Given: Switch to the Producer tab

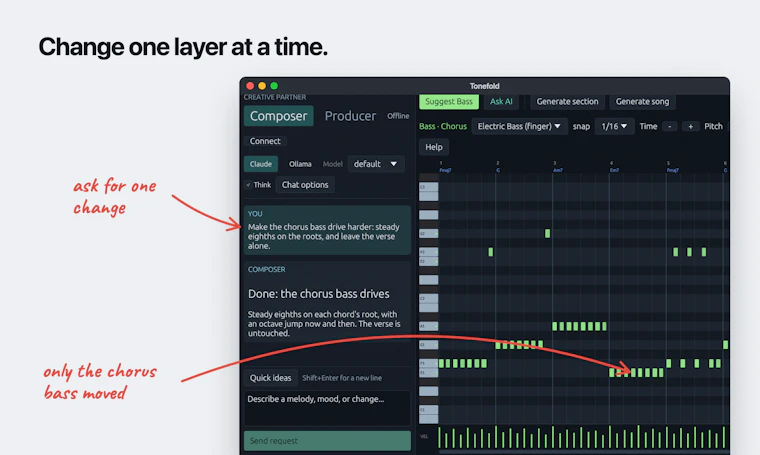Looking at the screenshot, I should tap(350, 116).
